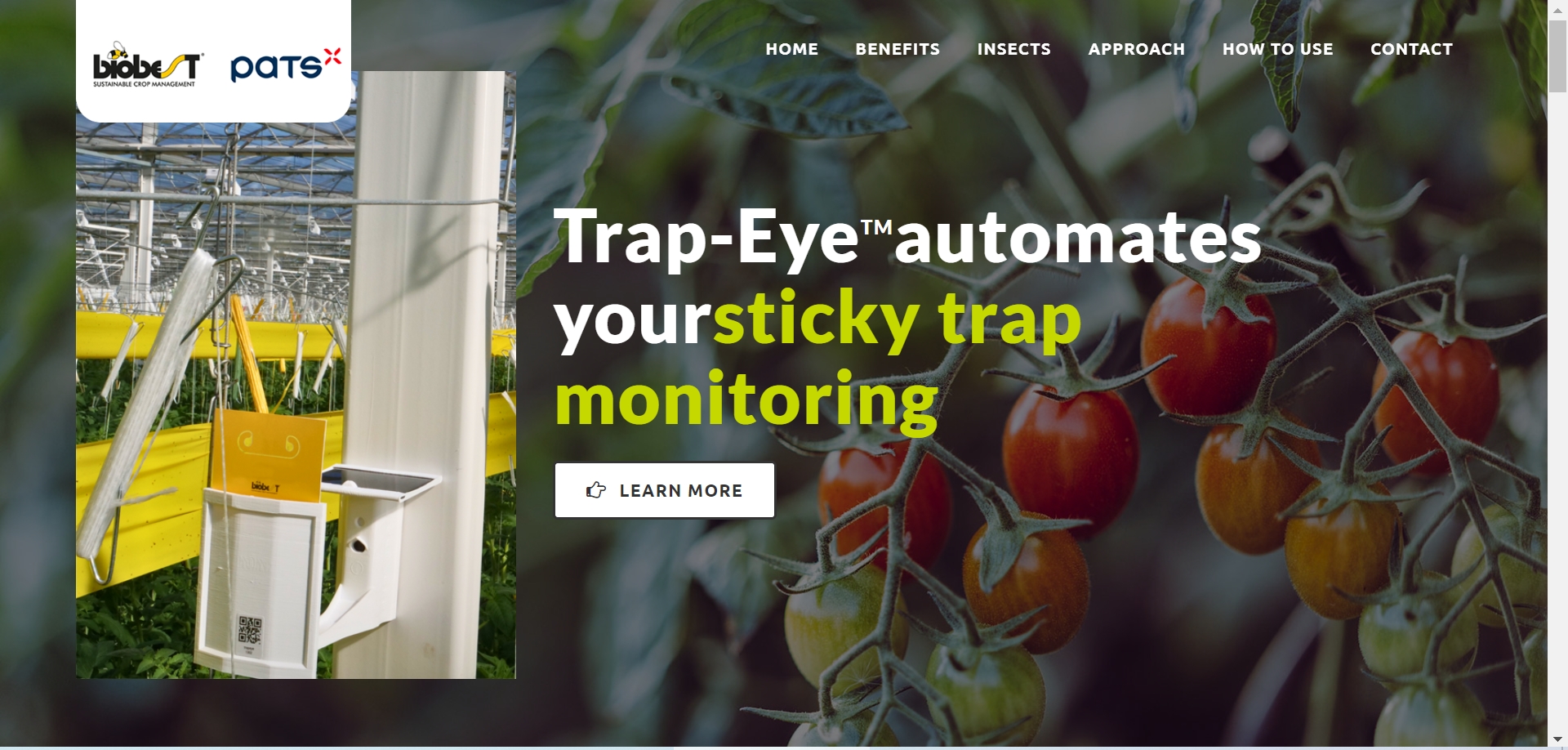Viewport: 1568px width, 750px height.
Task: Open the Insects navigation link
Action: tap(1013, 49)
